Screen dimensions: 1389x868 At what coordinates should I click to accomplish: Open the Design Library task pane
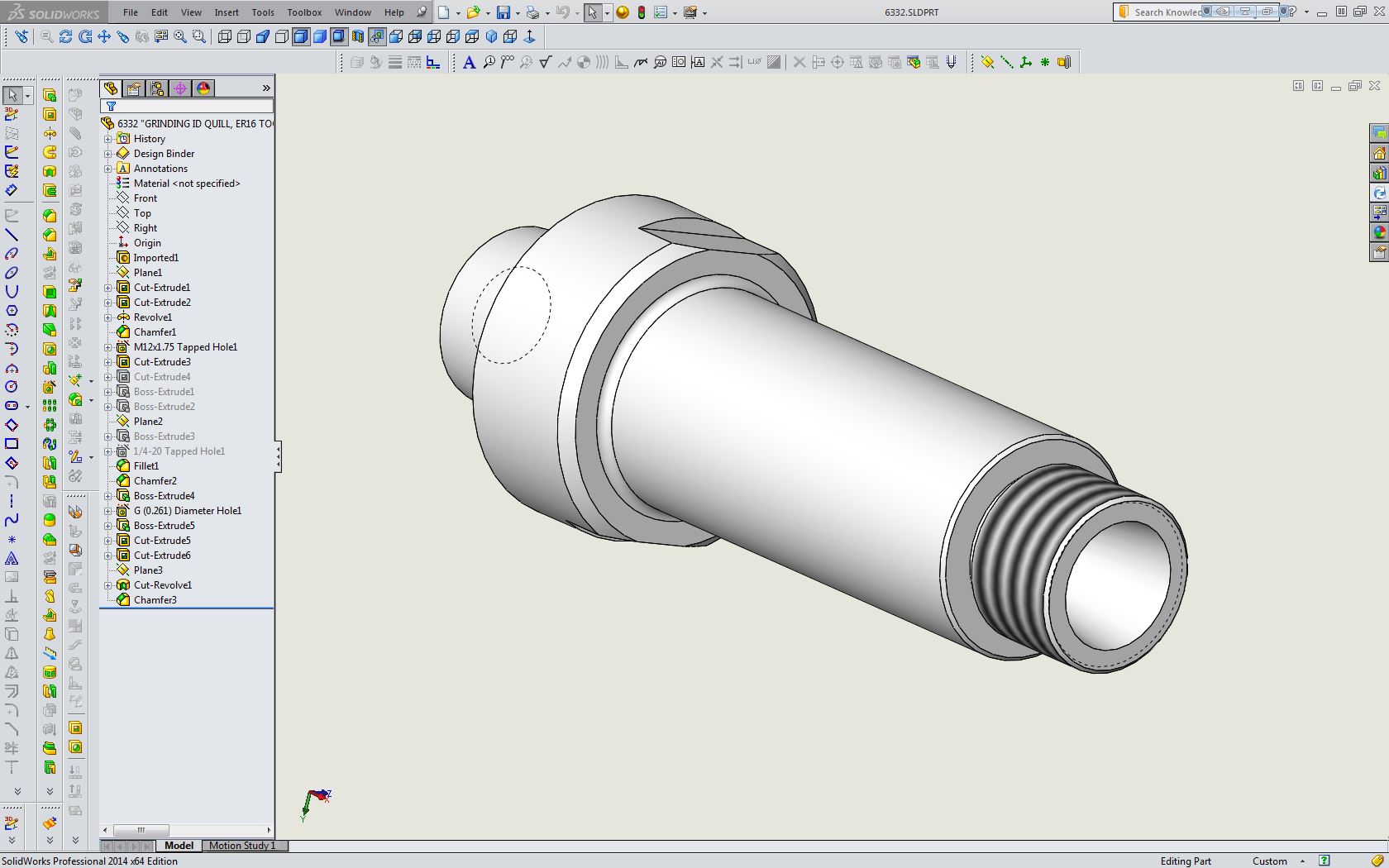[x=1379, y=172]
